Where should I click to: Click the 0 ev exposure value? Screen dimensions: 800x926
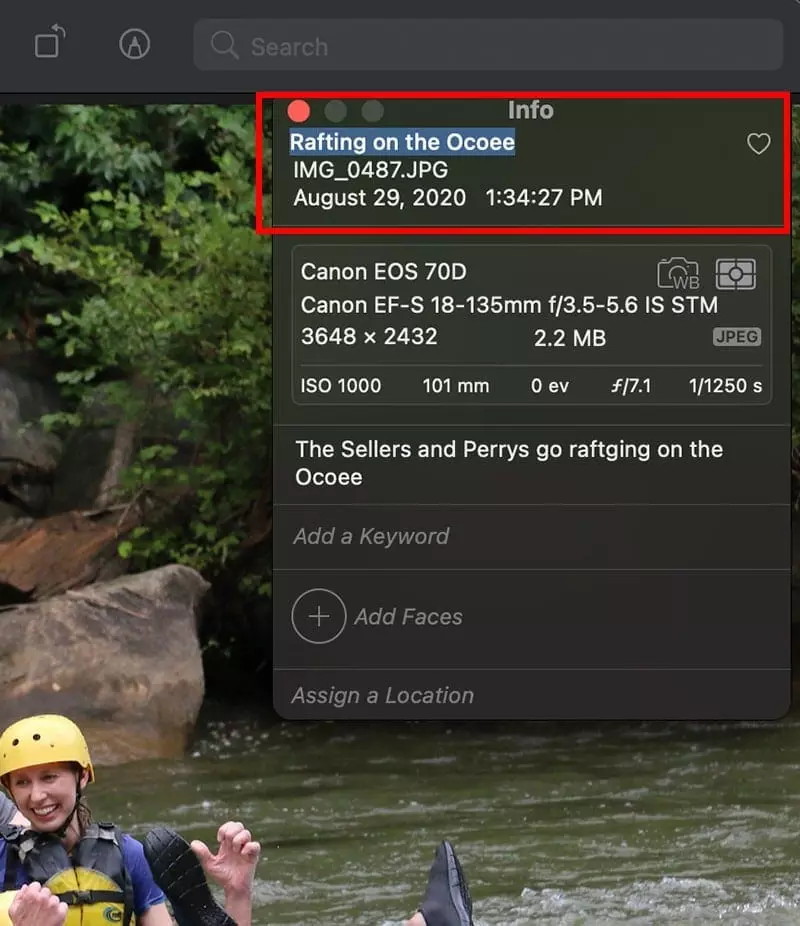click(x=550, y=386)
